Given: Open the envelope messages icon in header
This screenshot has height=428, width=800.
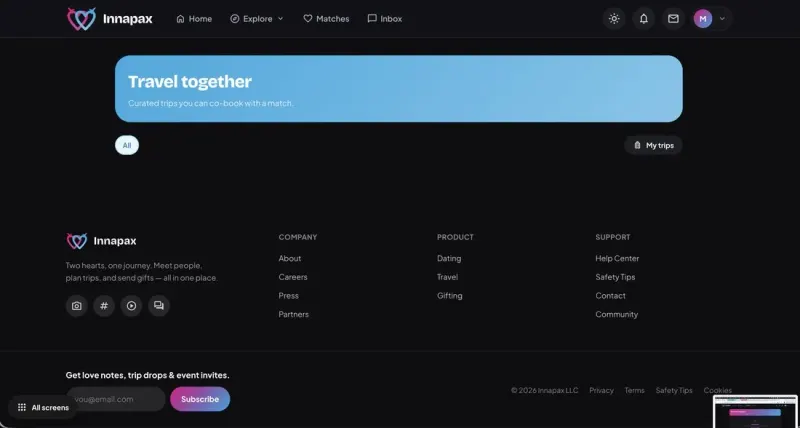Looking at the screenshot, I should (x=673, y=19).
